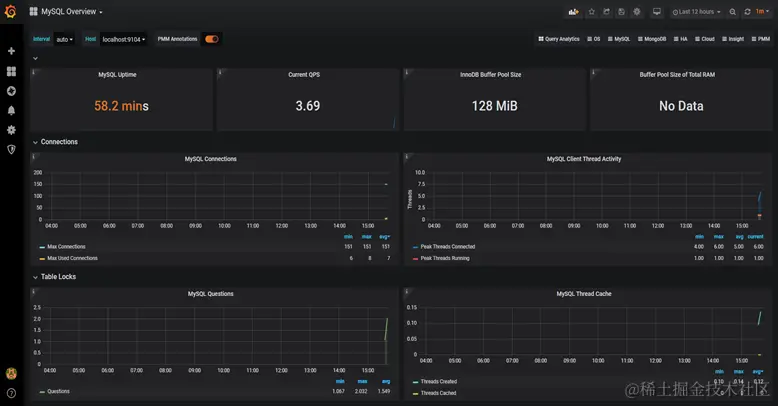778x406 pixels.
Task: Open the Host localhost:9104 dropdown
Action: pyautogui.click(x=124, y=39)
